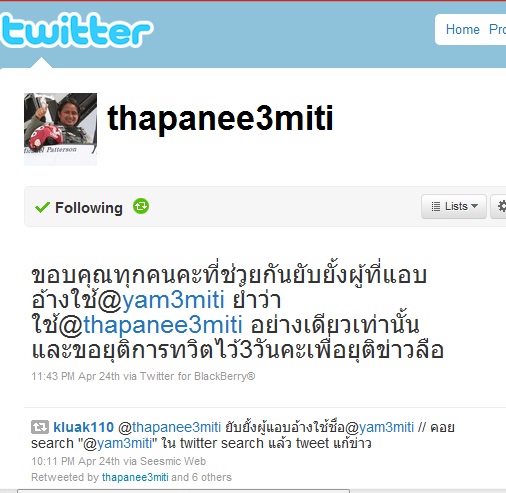This screenshot has width=506, height=493.
Task: Open the kluak110 user link
Action: (x=83, y=427)
